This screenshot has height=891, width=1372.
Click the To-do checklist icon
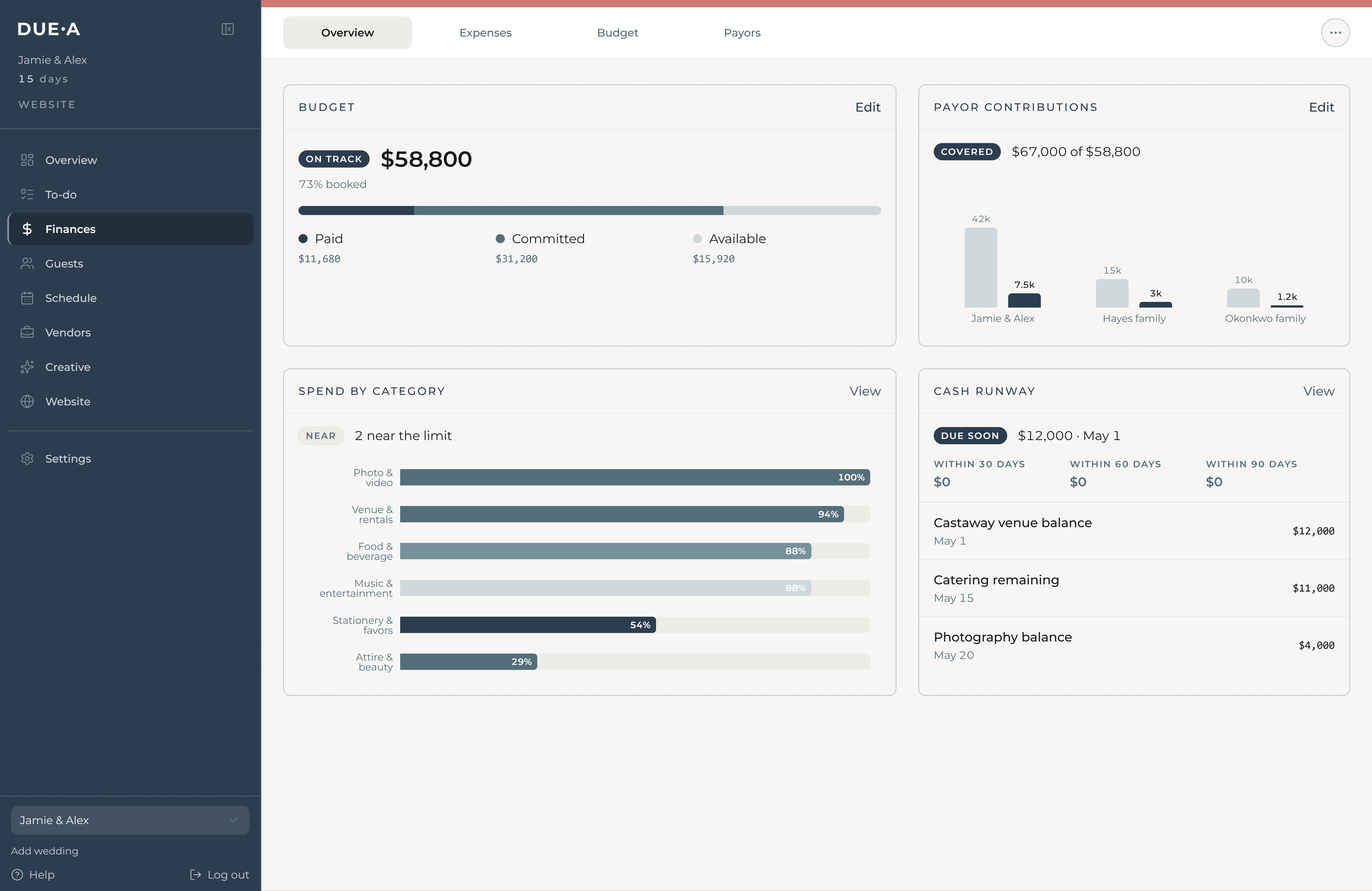point(27,195)
